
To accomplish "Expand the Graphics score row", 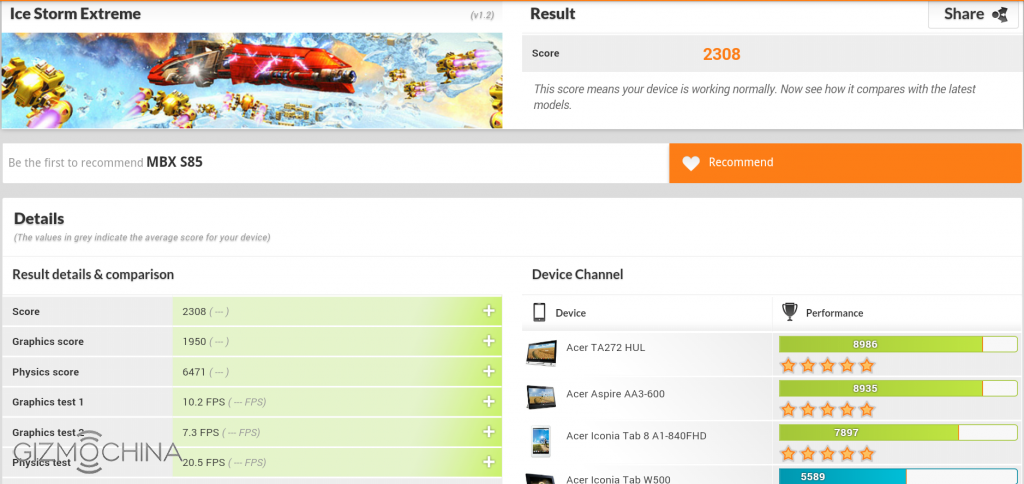I will click(x=489, y=341).
